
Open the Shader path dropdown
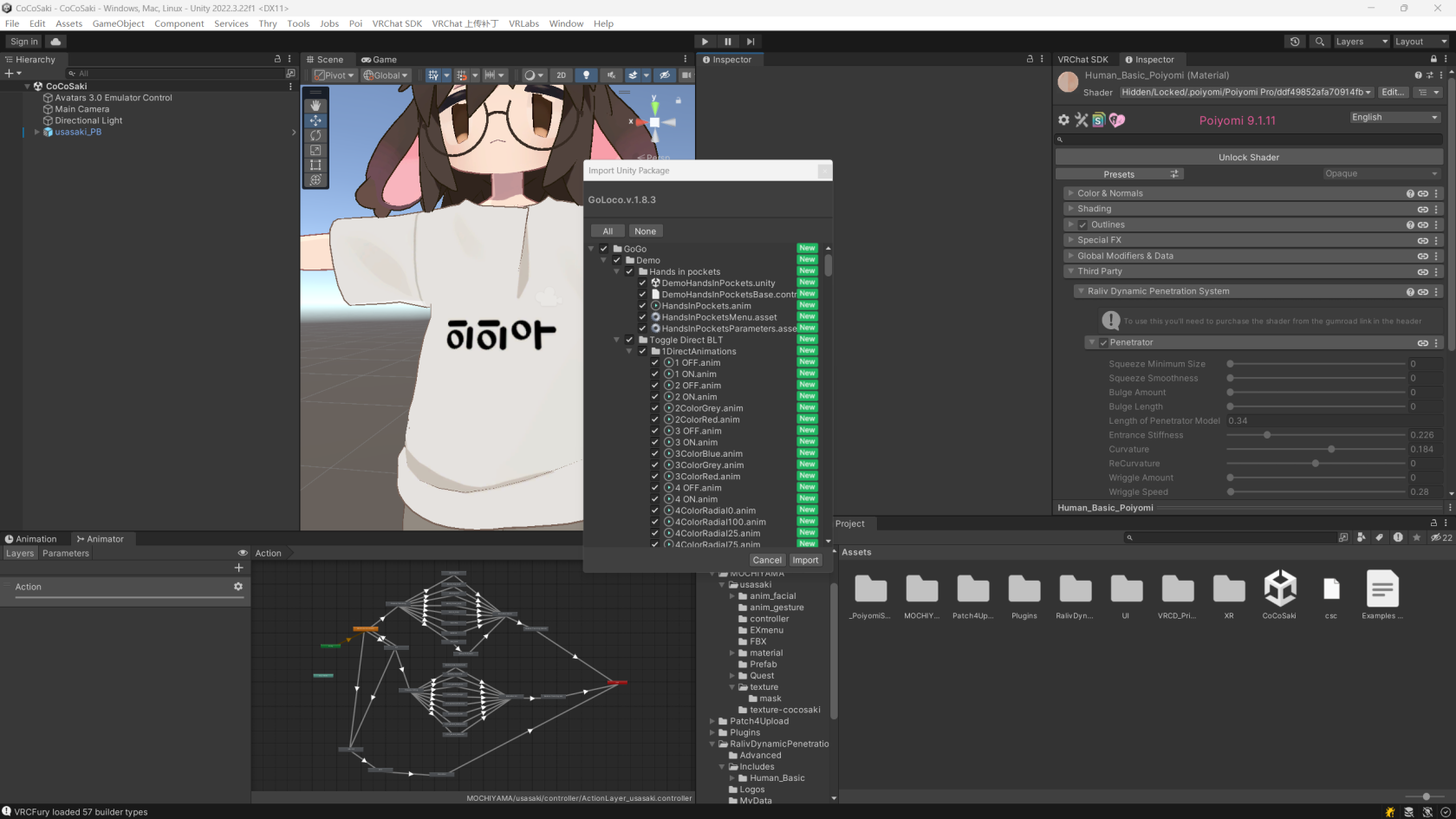[1245, 92]
